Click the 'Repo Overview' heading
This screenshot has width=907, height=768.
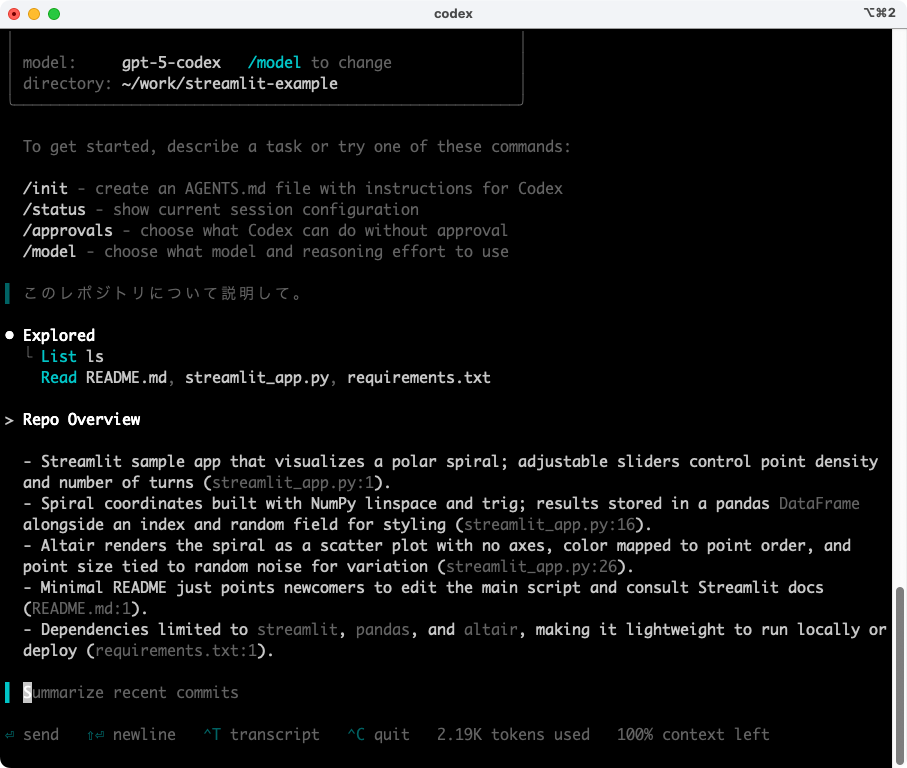click(x=82, y=420)
